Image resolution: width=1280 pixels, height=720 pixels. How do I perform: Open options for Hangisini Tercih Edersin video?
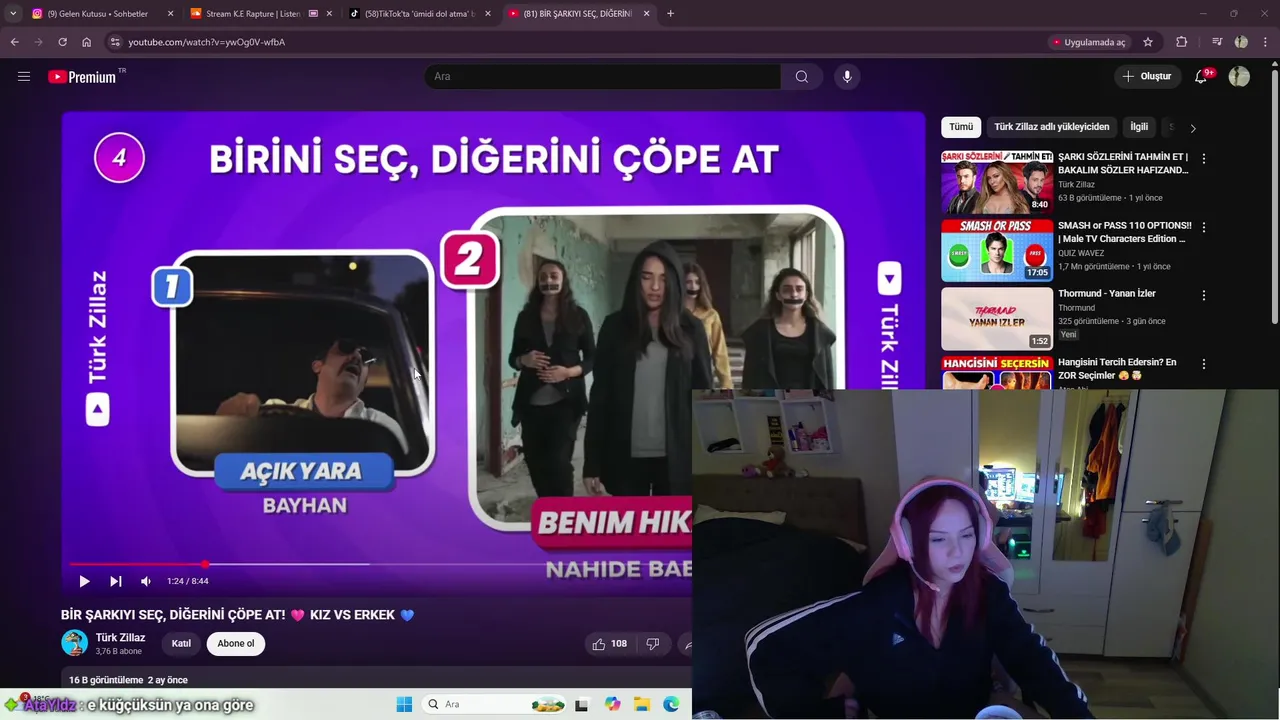coord(1203,364)
